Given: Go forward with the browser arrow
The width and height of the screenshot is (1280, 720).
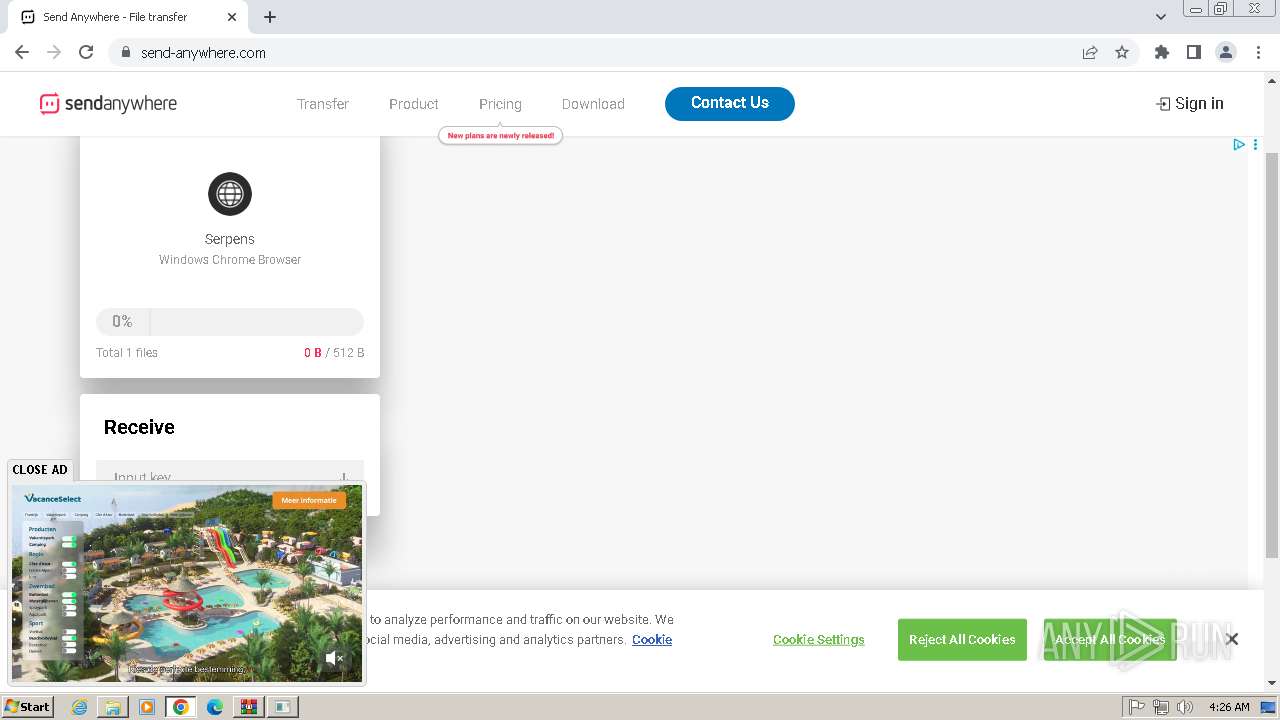Looking at the screenshot, I should coord(54,52).
